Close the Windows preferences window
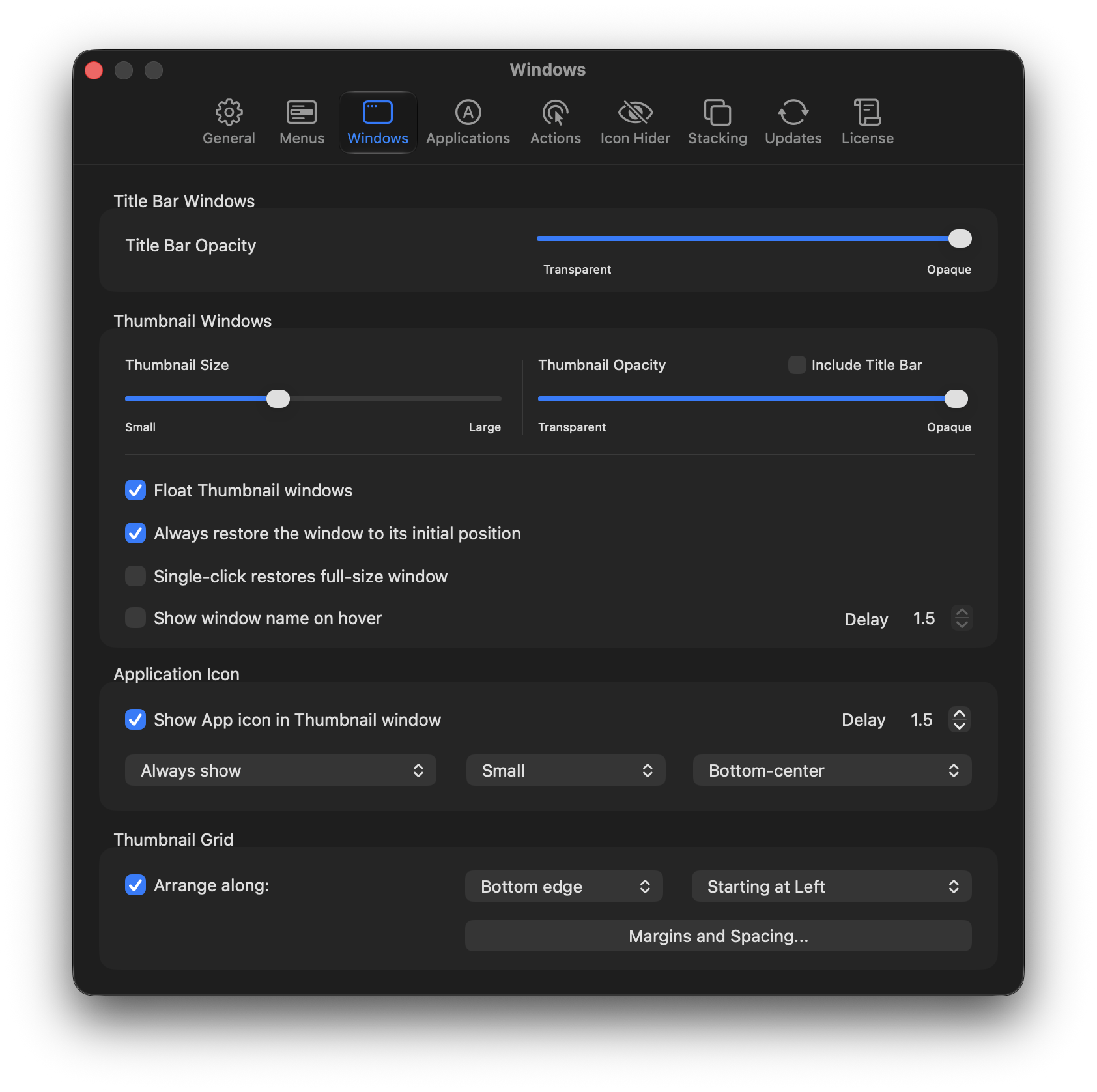Image resolution: width=1097 pixels, height=1092 pixels. coord(94,70)
